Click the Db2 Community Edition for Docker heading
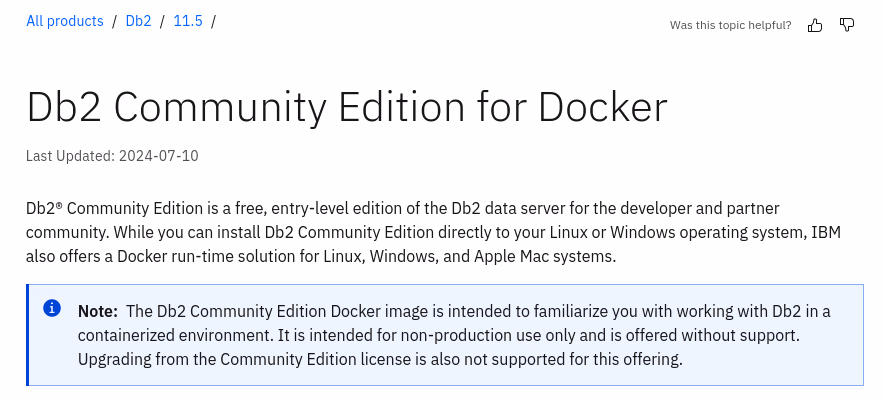The height and width of the screenshot is (402, 884). (347, 107)
